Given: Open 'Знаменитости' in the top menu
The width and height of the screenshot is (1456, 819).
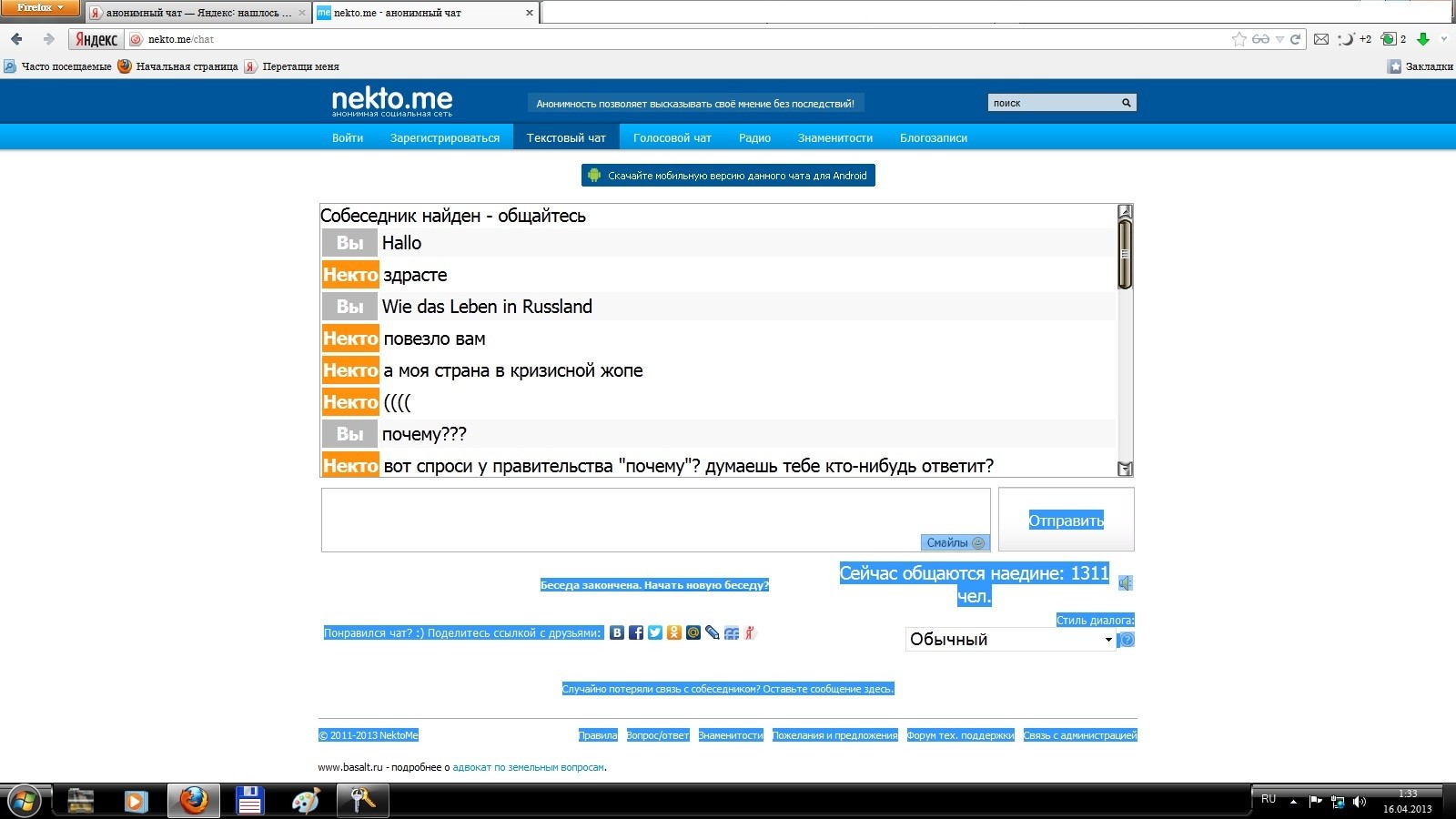Looking at the screenshot, I should (x=835, y=138).
